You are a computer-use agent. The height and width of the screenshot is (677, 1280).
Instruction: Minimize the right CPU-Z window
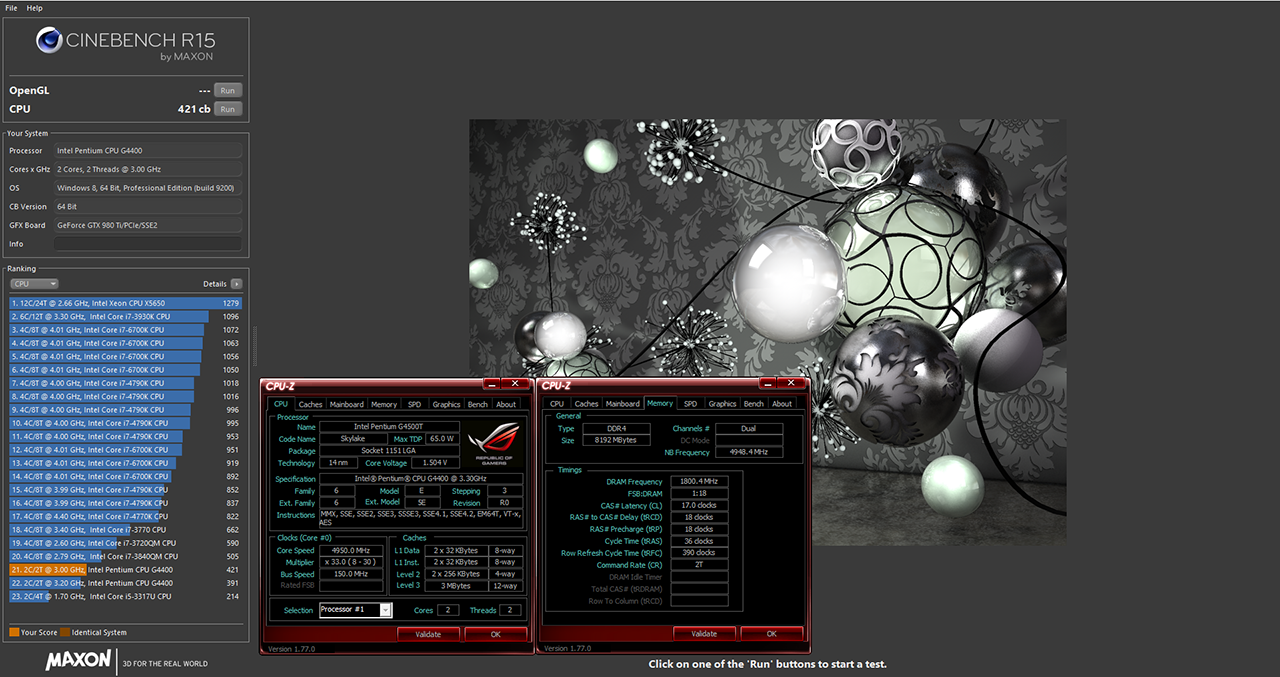pyautogui.click(x=768, y=383)
